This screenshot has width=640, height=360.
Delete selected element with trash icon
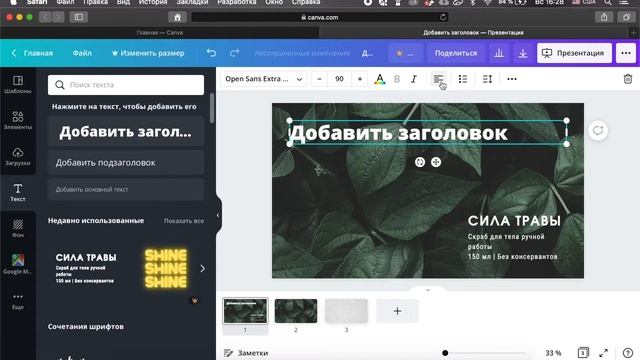coord(628,79)
